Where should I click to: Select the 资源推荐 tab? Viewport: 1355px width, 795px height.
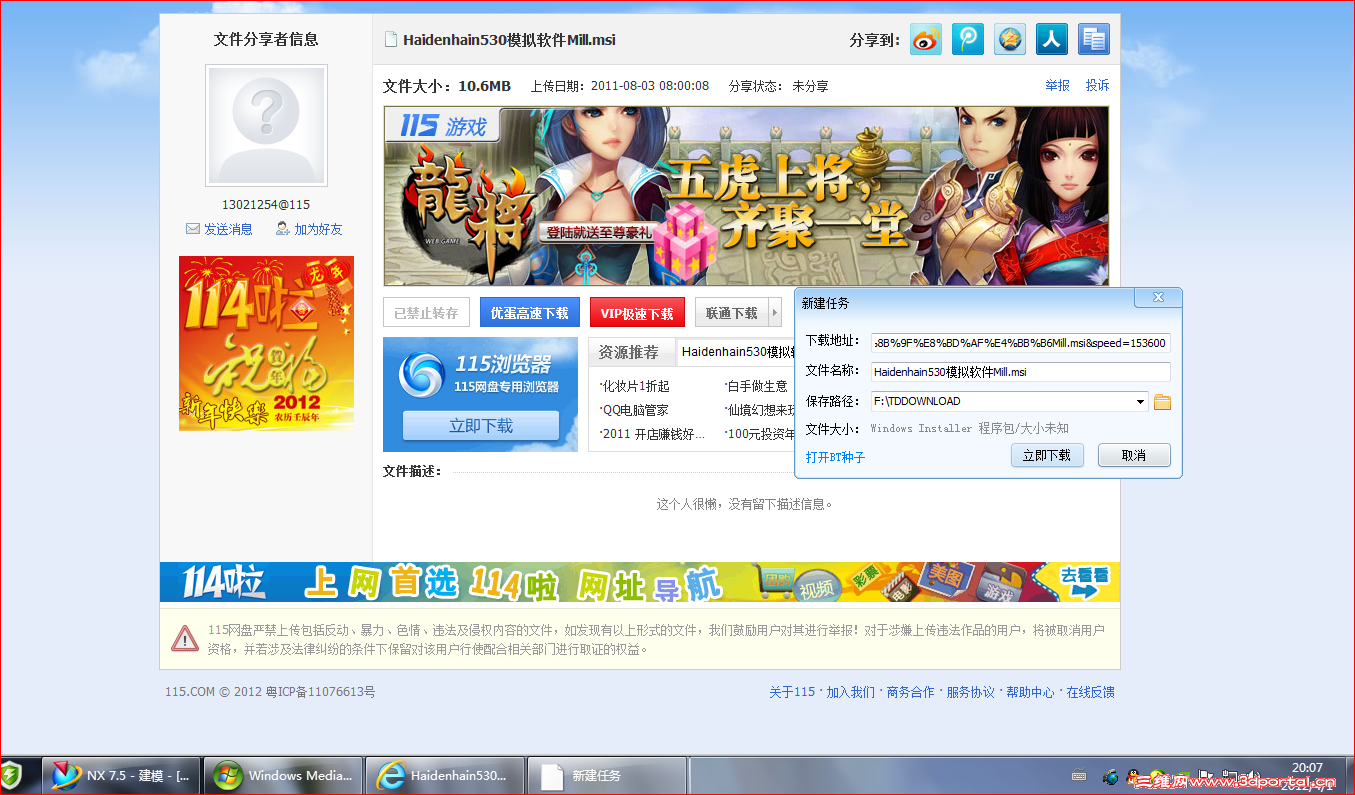pos(629,353)
